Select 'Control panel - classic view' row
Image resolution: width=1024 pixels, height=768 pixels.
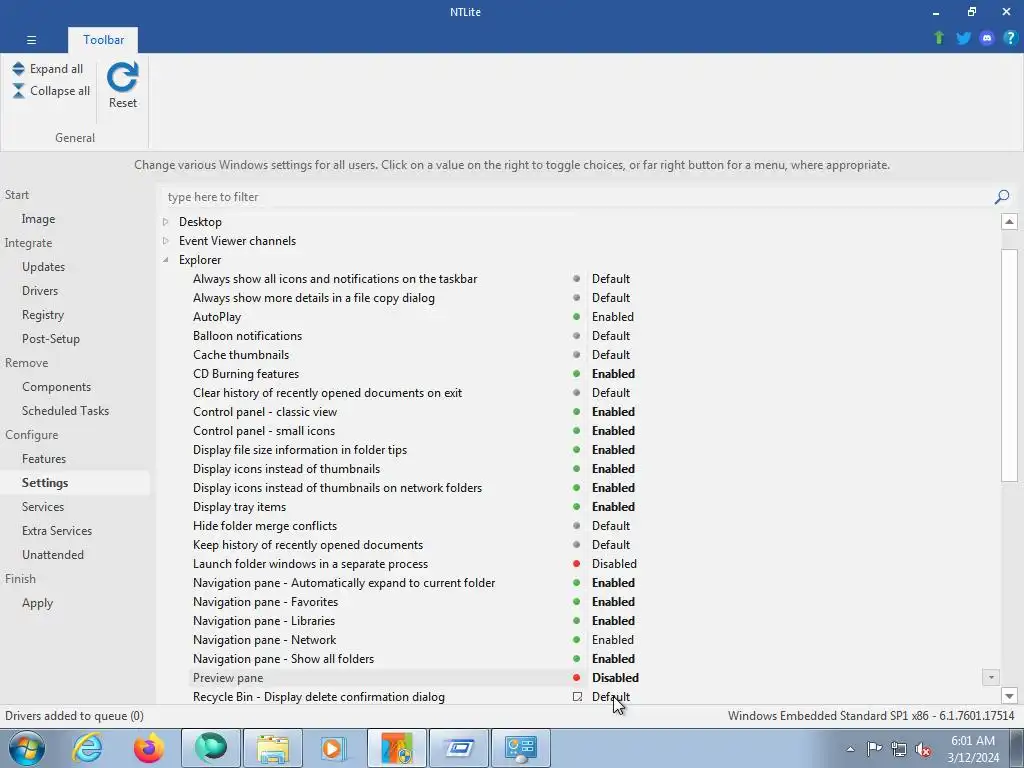[265, 412]
